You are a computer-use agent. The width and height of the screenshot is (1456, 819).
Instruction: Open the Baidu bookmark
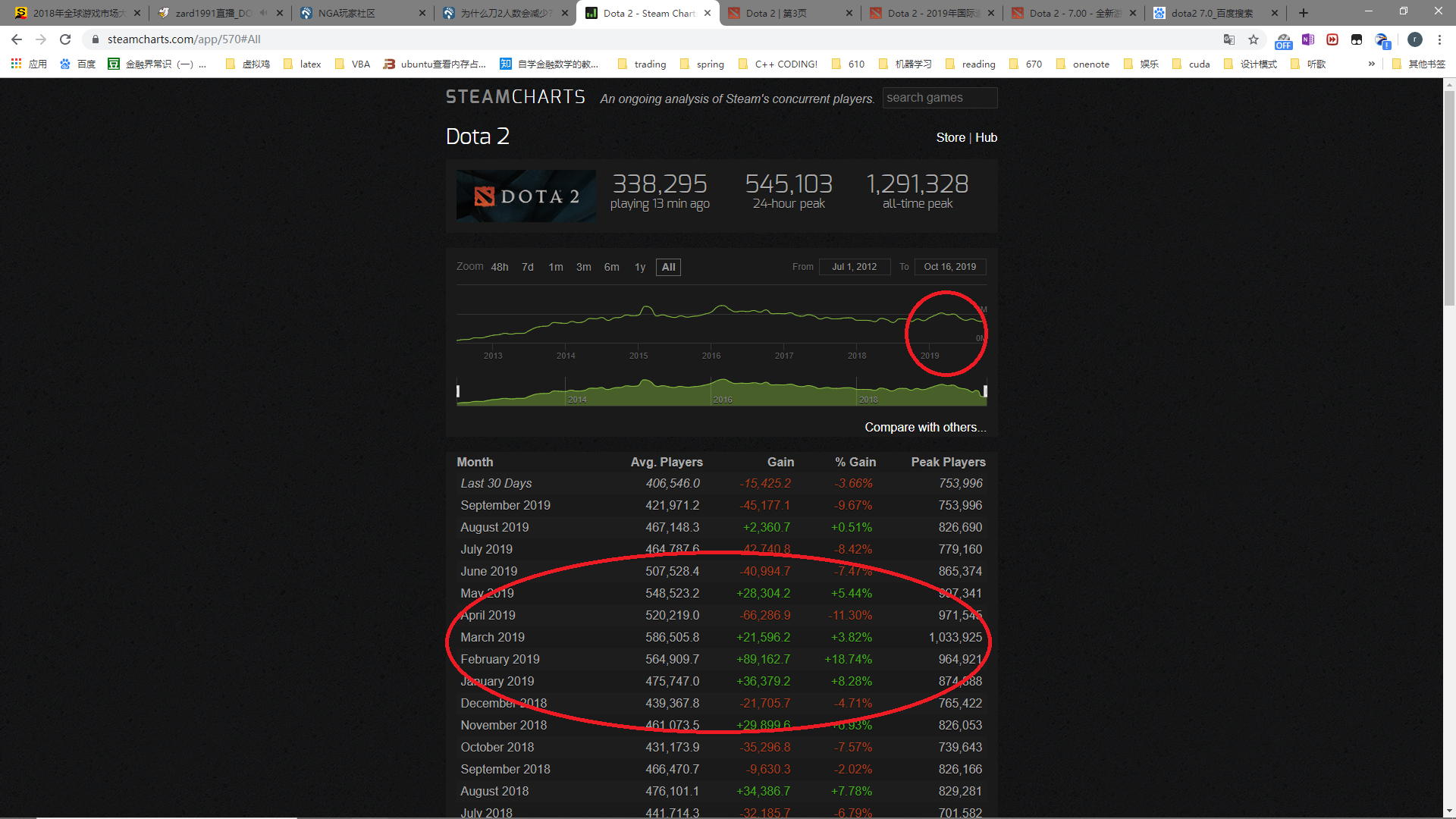(x=77, y=64)
